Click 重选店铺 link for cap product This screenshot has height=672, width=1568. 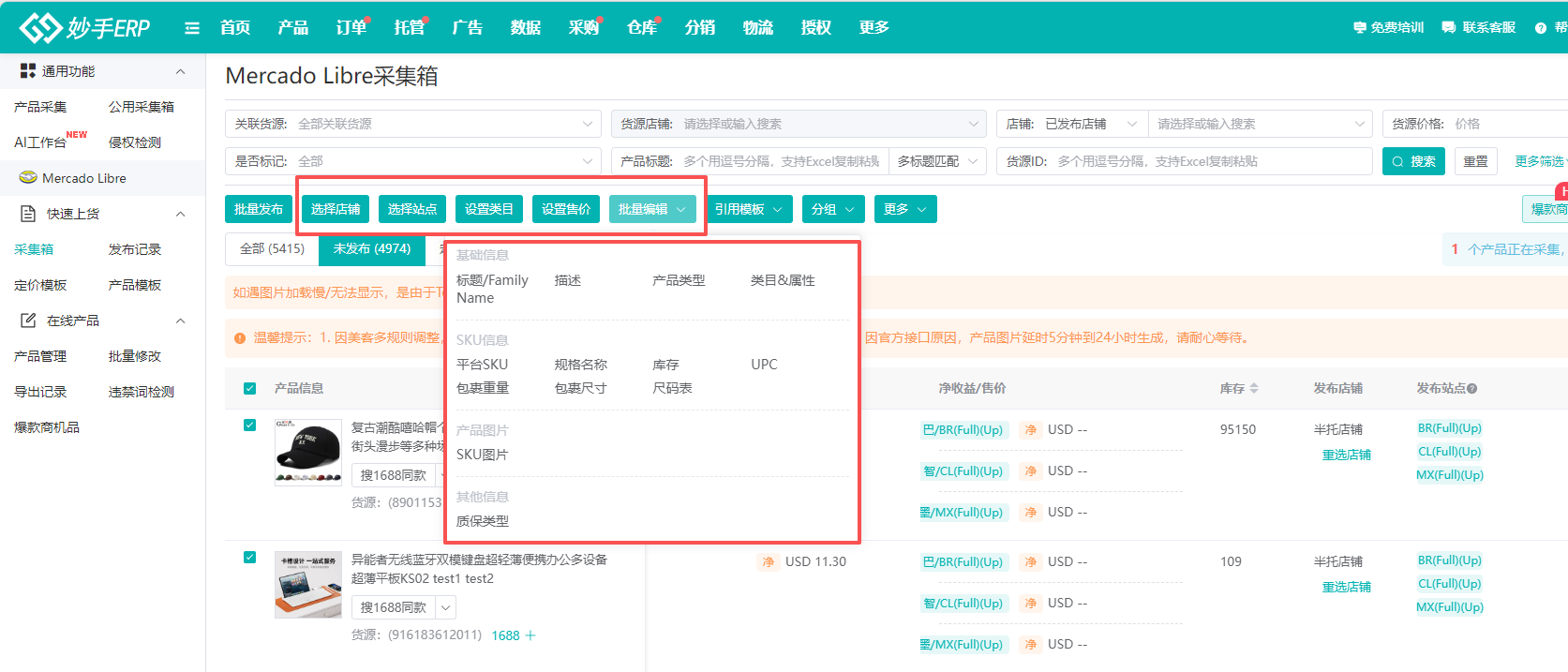coord(1347,455)
